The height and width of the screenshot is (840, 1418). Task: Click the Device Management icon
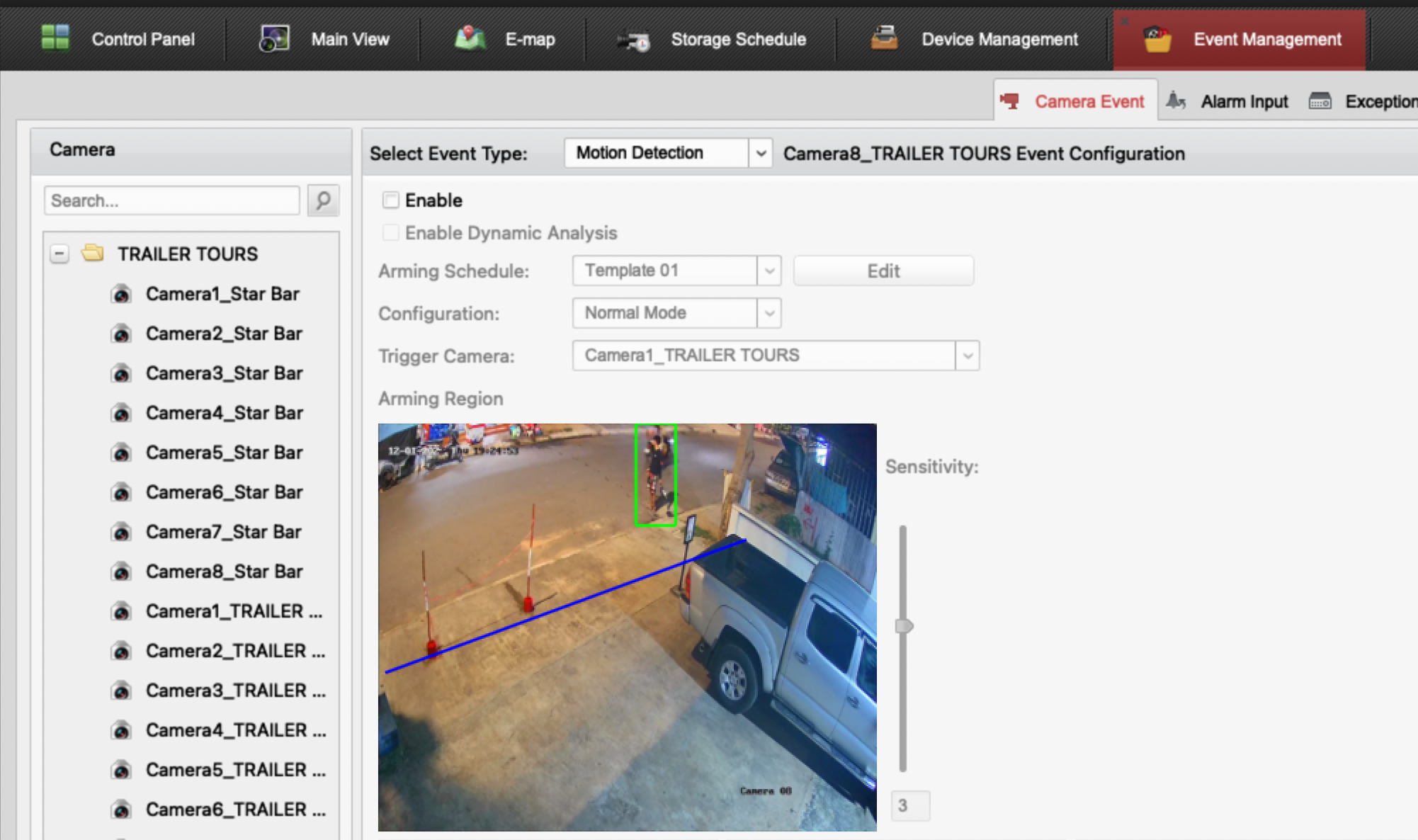(884, 38)
